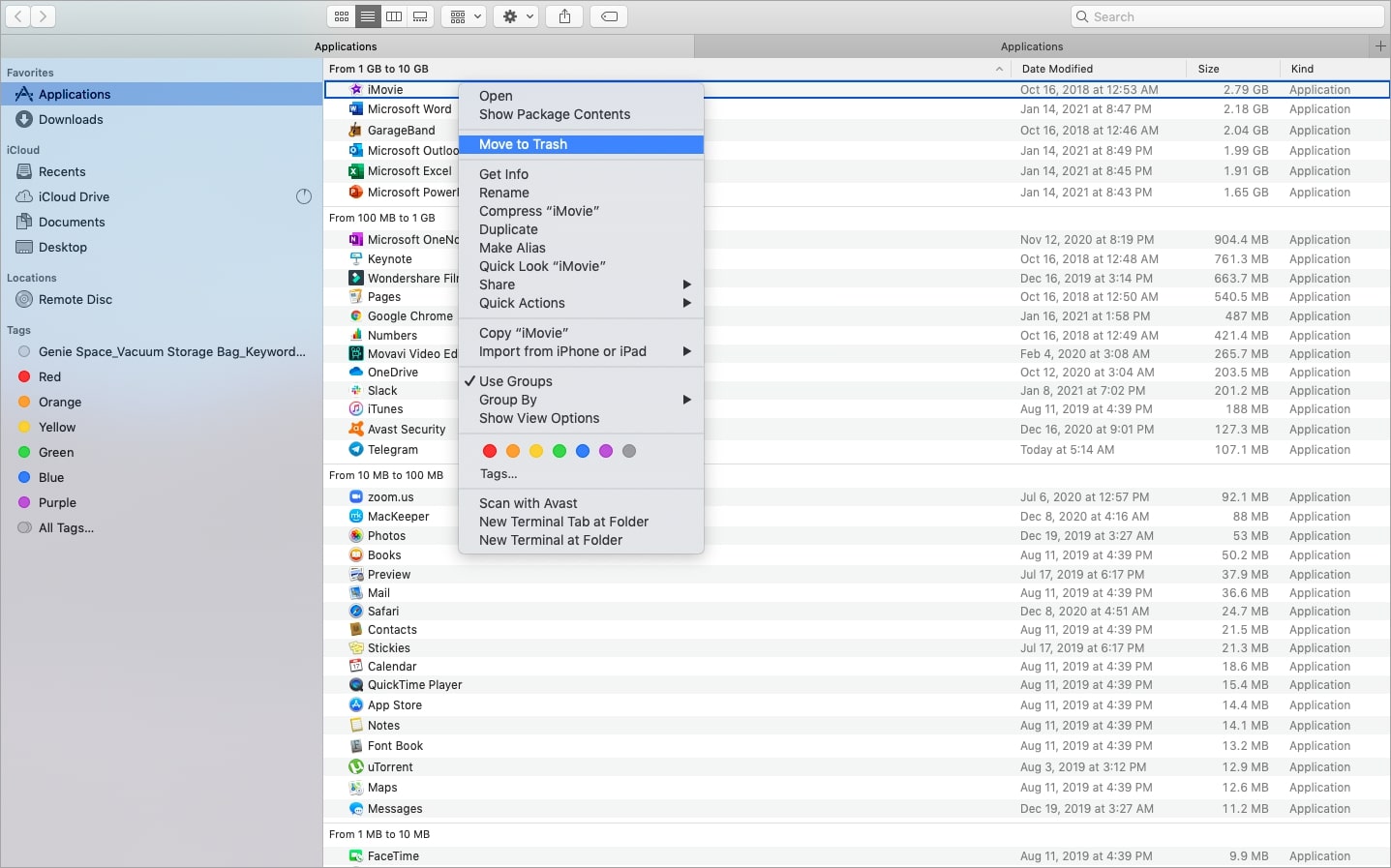
Task: Expand the Share submenu
Action: coord(581,284)
